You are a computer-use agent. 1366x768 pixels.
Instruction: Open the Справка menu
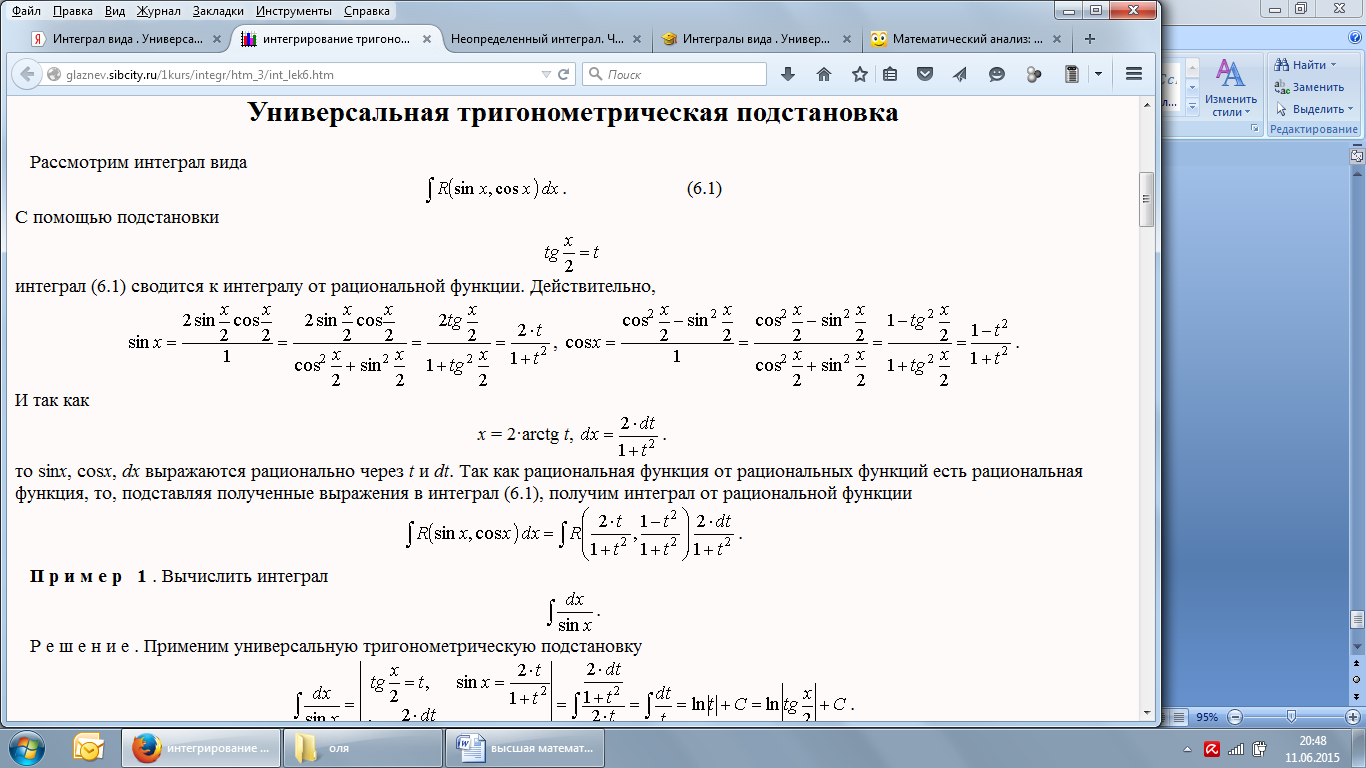(x=368, y=11)
